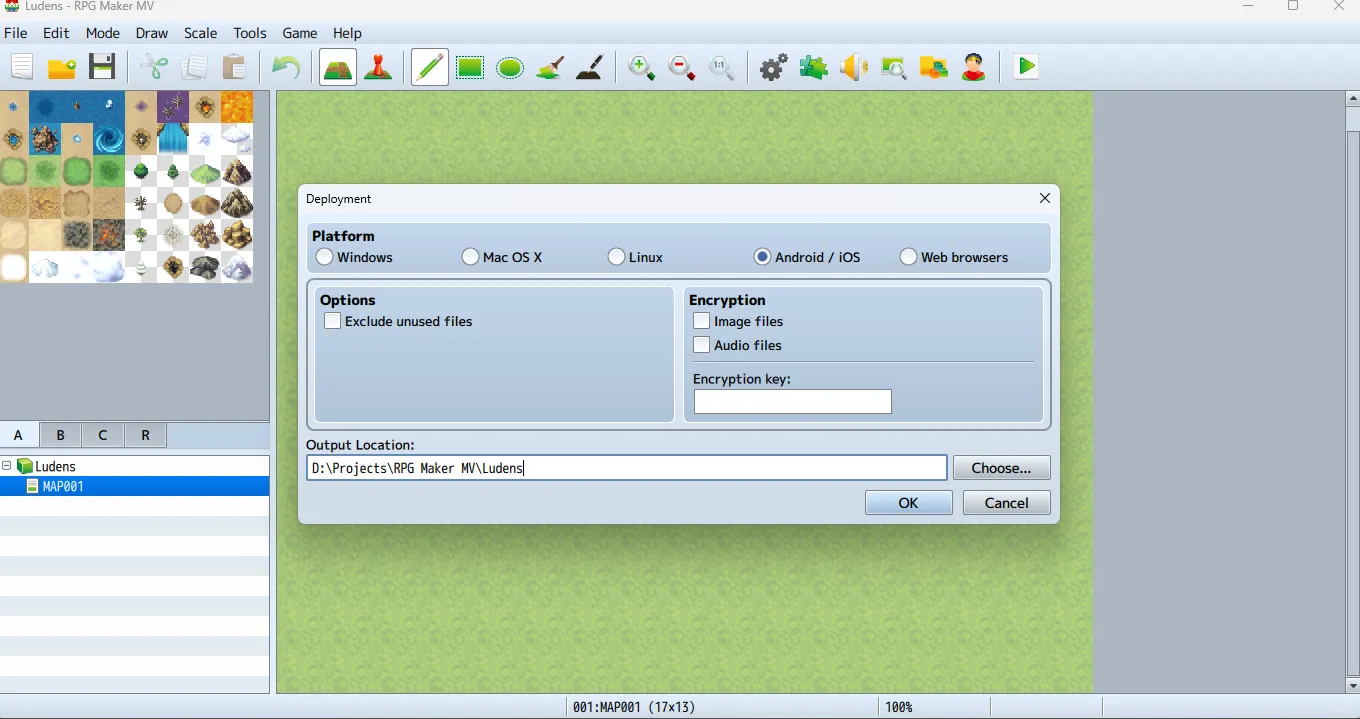Enable the Exclude unused files option
Viewport: 1360px width, 719px height.
point(331,321)
